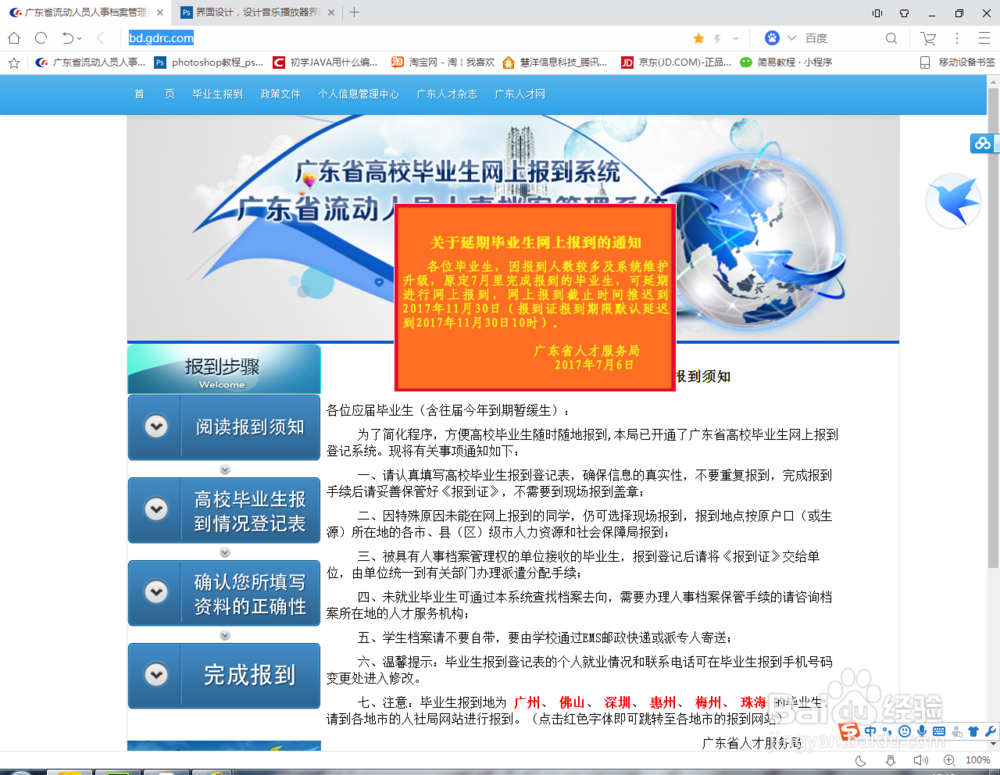This screenshot has width=1000, height=775.
Task: Click the phone vibrate icon in title bar
Action: tap(877, 13)
